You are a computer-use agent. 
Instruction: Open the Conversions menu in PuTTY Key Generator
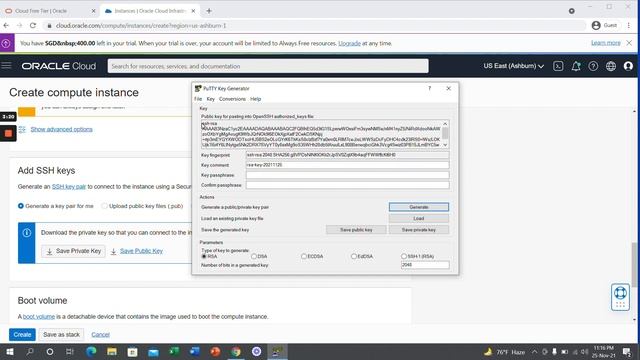click(x=232, y=99)
